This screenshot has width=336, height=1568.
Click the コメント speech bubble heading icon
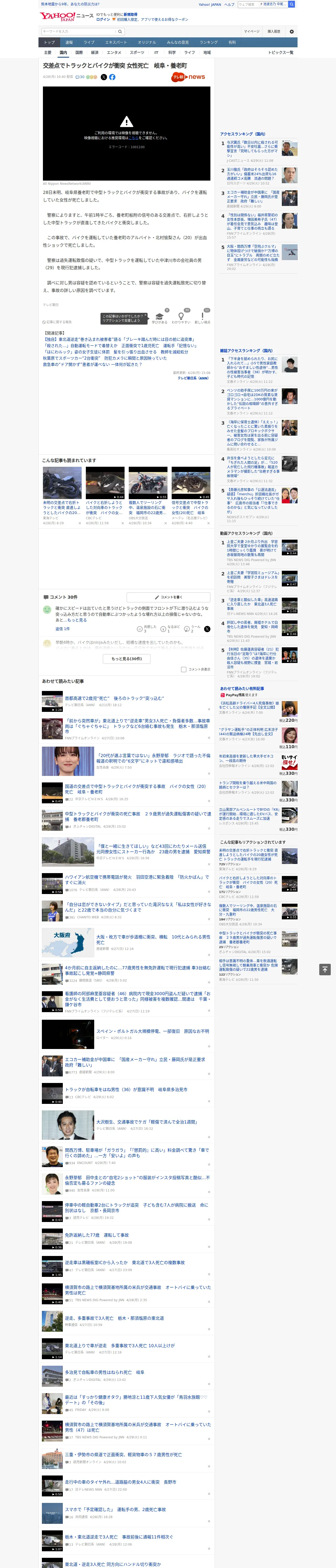tap(46, 597)
